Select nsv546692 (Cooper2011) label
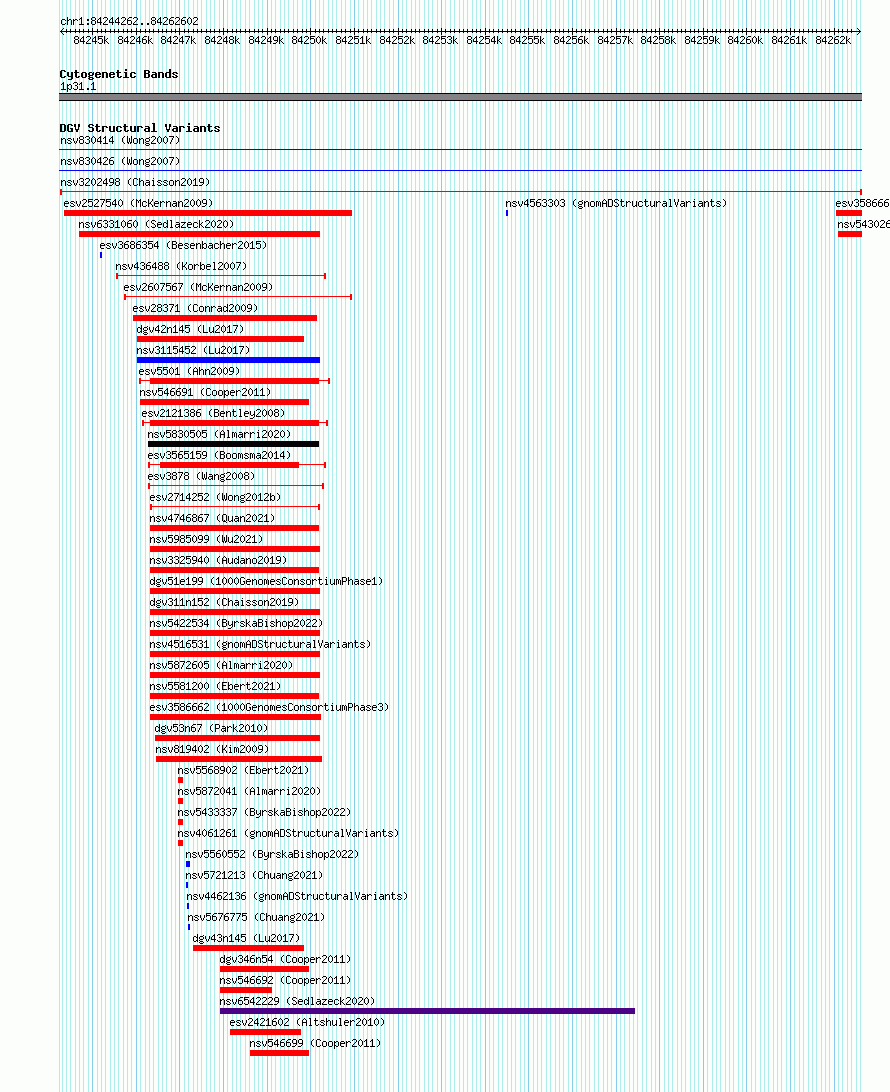Viewport: 890px width, 1092px height. click(286, 980)
